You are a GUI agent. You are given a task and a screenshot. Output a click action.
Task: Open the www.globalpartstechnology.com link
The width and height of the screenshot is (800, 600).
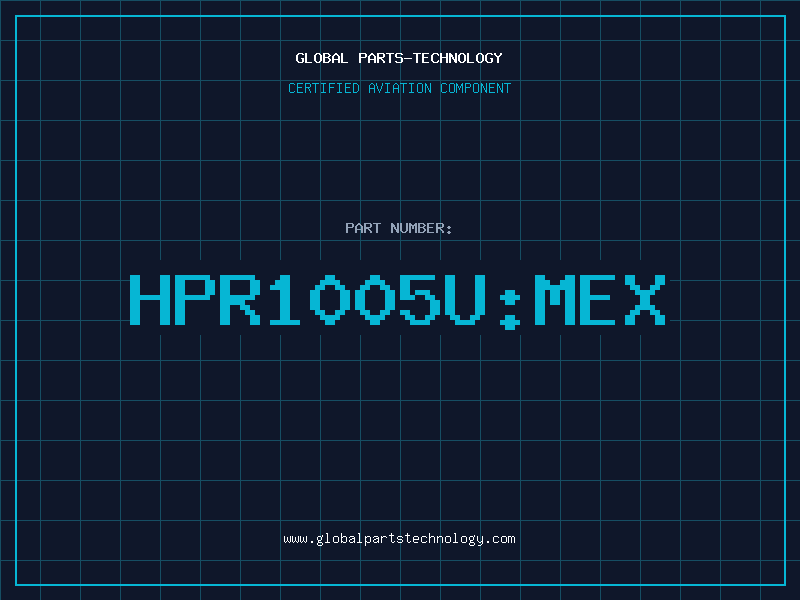(399, 539)
